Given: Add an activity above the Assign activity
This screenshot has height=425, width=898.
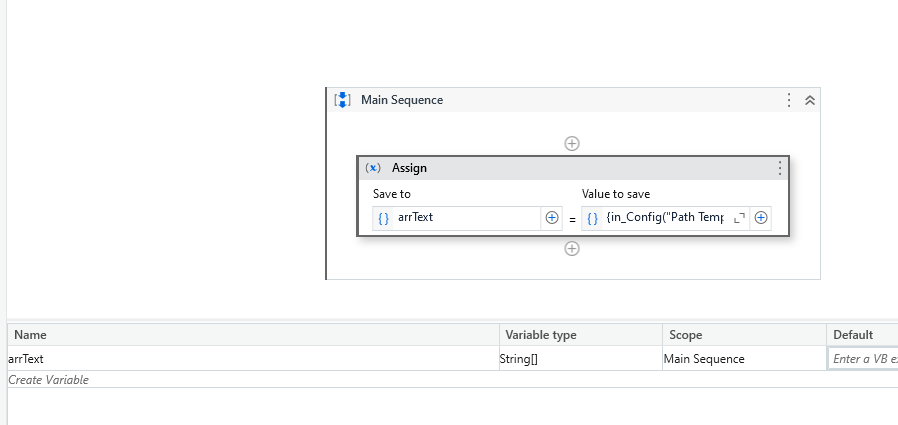Looking at the screenshot, I should [572, 144].
